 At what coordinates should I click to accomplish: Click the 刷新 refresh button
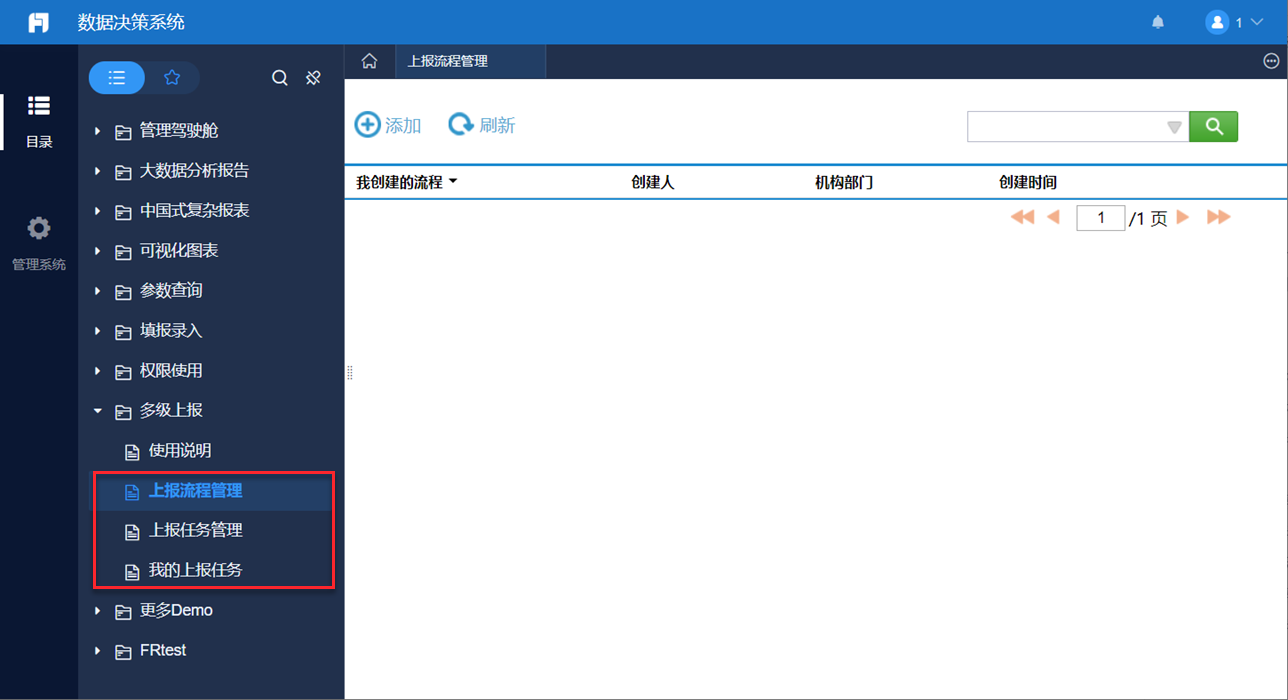482,125
